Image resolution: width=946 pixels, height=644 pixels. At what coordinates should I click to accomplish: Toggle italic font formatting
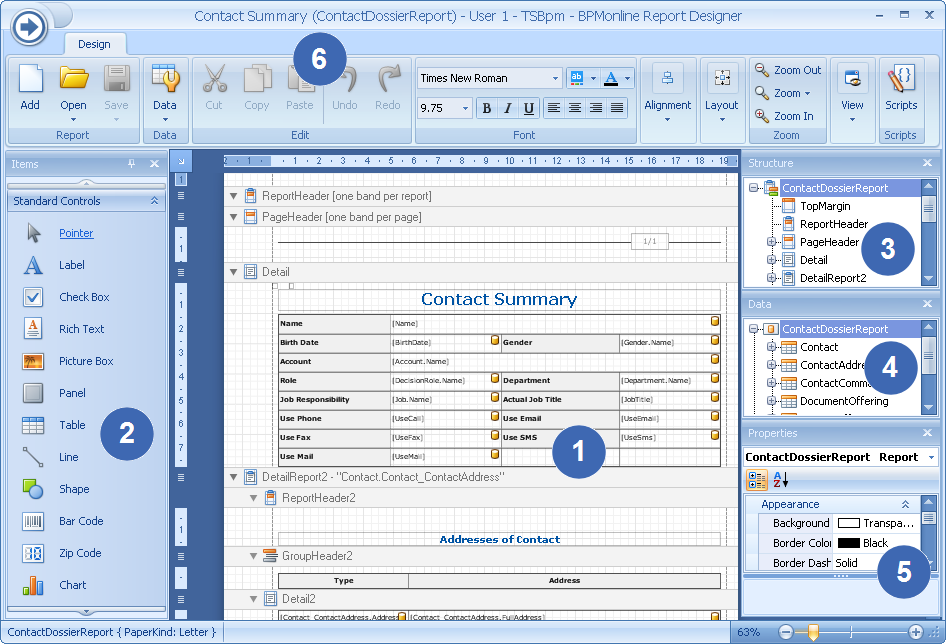[508, 108]
